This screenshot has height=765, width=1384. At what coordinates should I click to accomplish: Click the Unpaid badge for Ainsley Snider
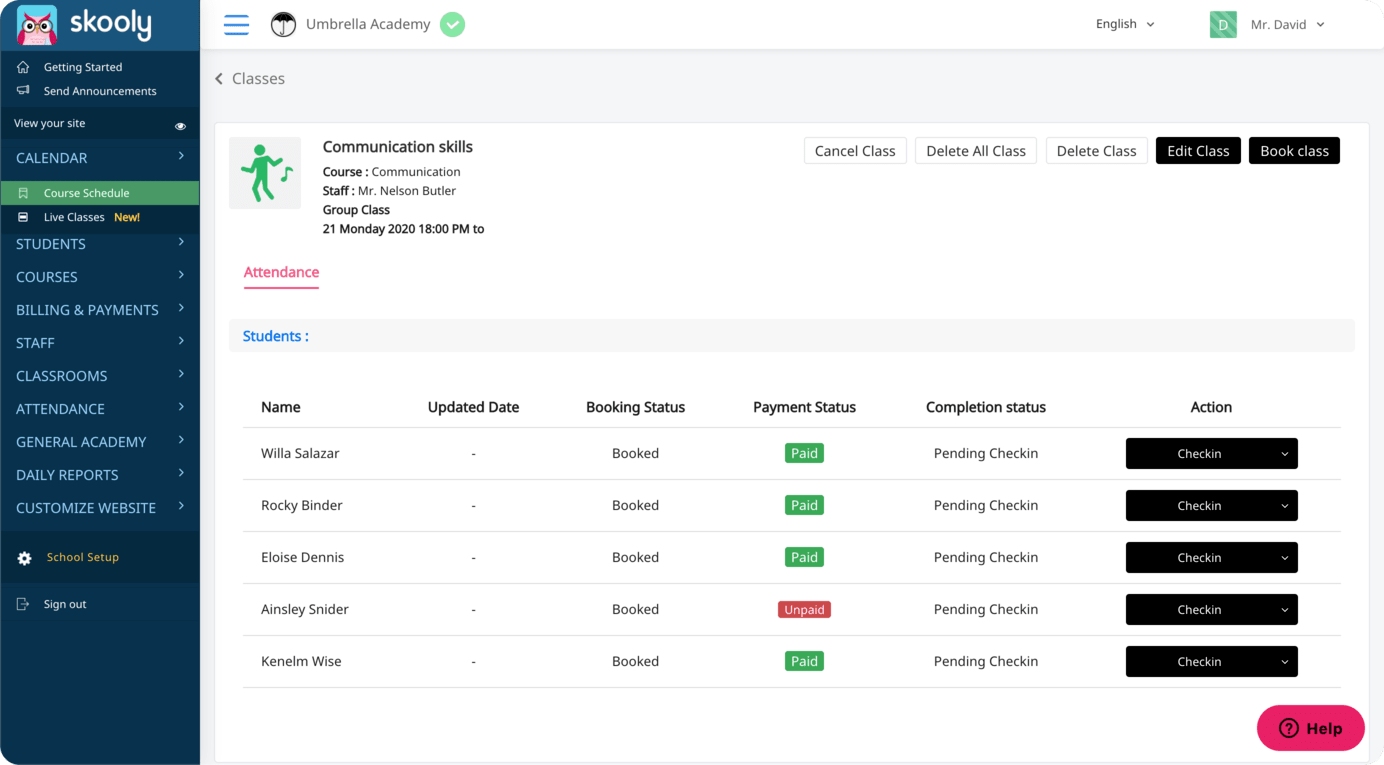click(804, 610)
